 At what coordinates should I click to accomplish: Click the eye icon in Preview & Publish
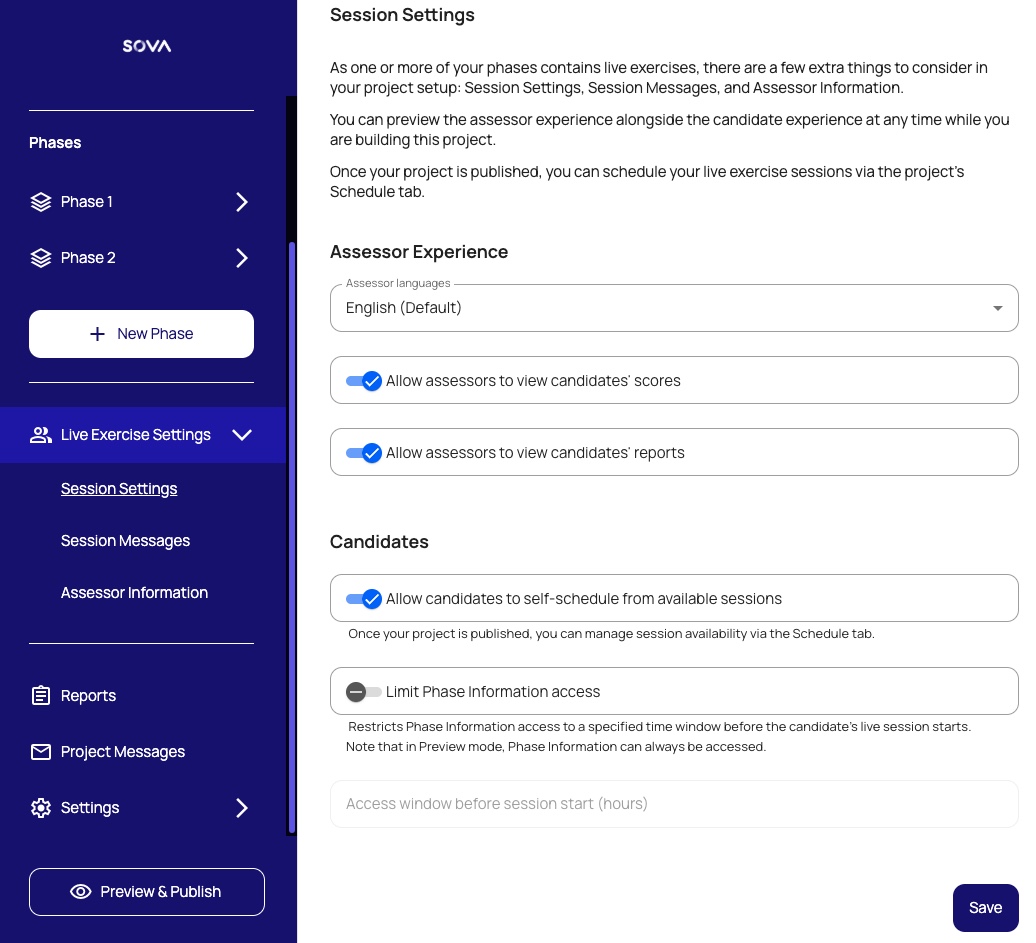[81, 892]
